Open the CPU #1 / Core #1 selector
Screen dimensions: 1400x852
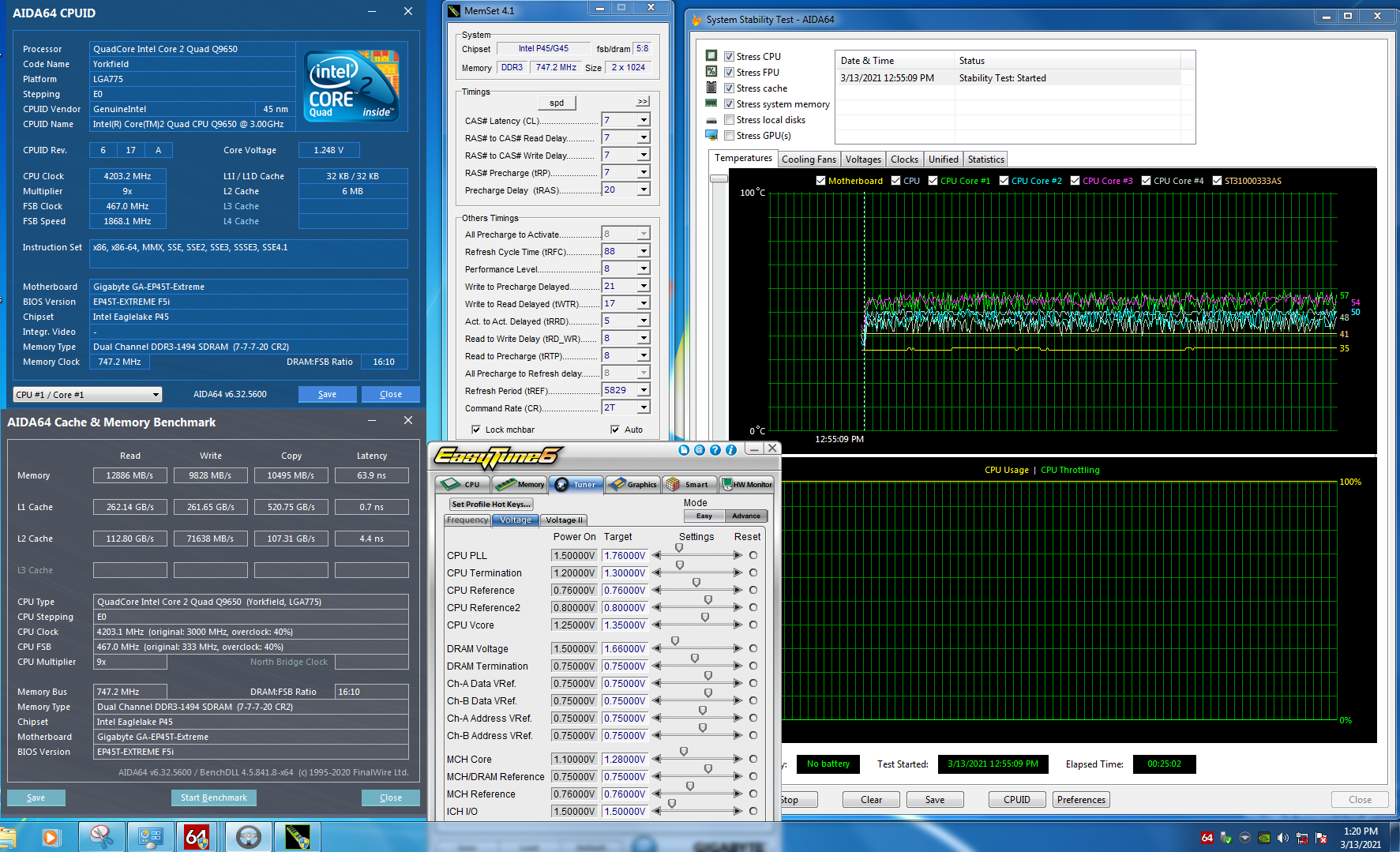tap(88, 394)
